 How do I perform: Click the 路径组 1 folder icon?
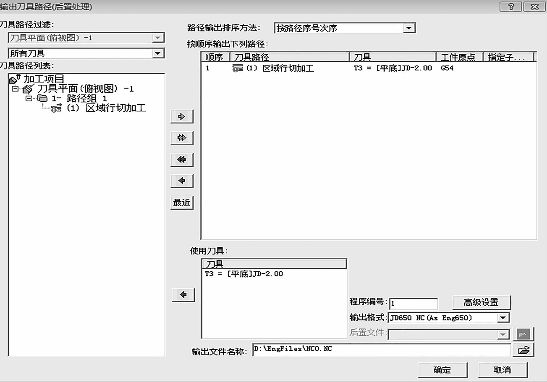(42, 98)
